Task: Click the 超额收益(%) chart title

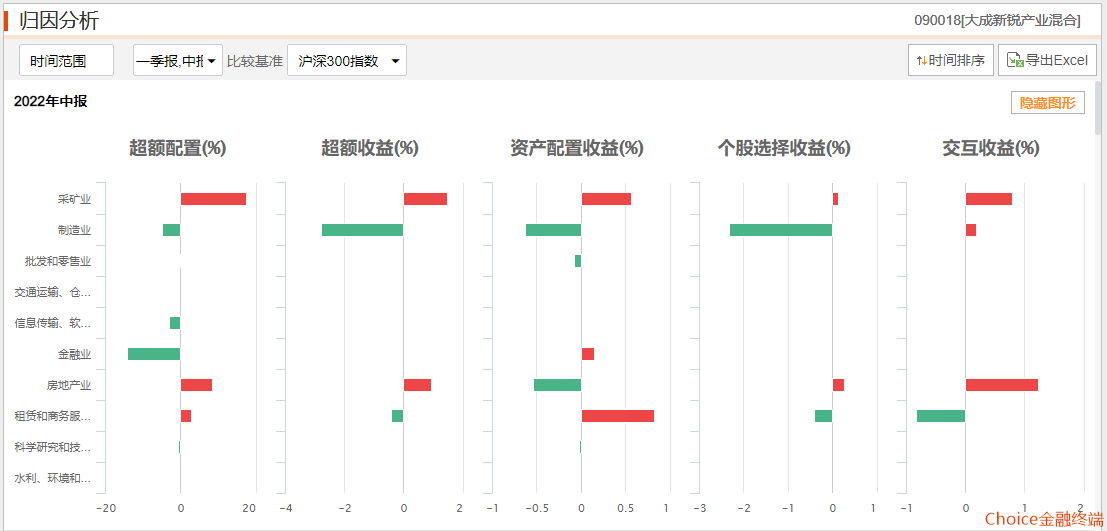Action: 369,148
